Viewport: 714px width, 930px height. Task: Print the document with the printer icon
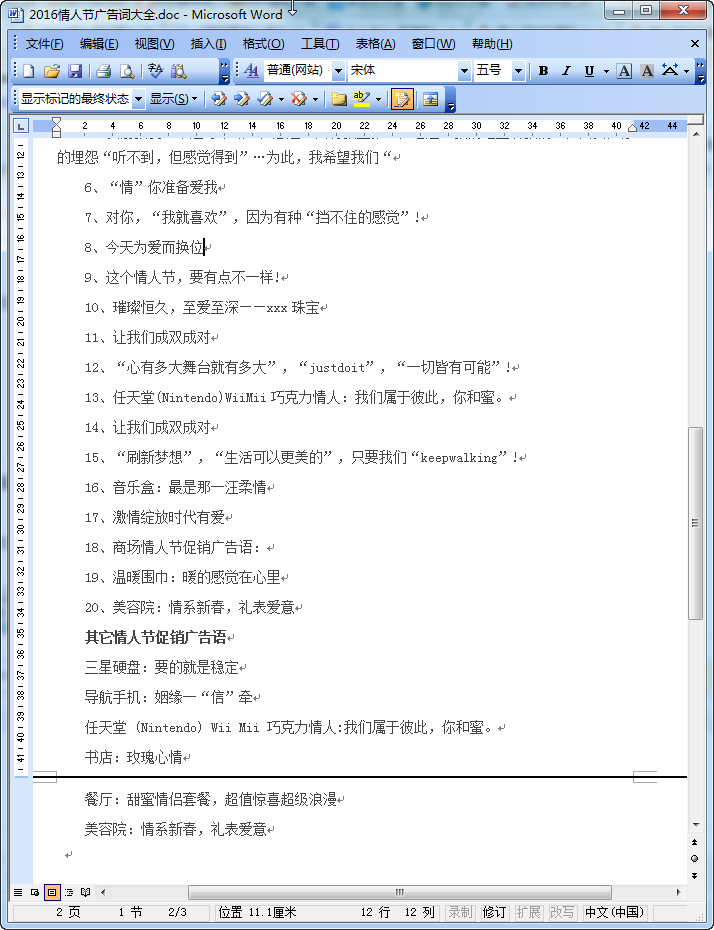[x=104, y=71]
